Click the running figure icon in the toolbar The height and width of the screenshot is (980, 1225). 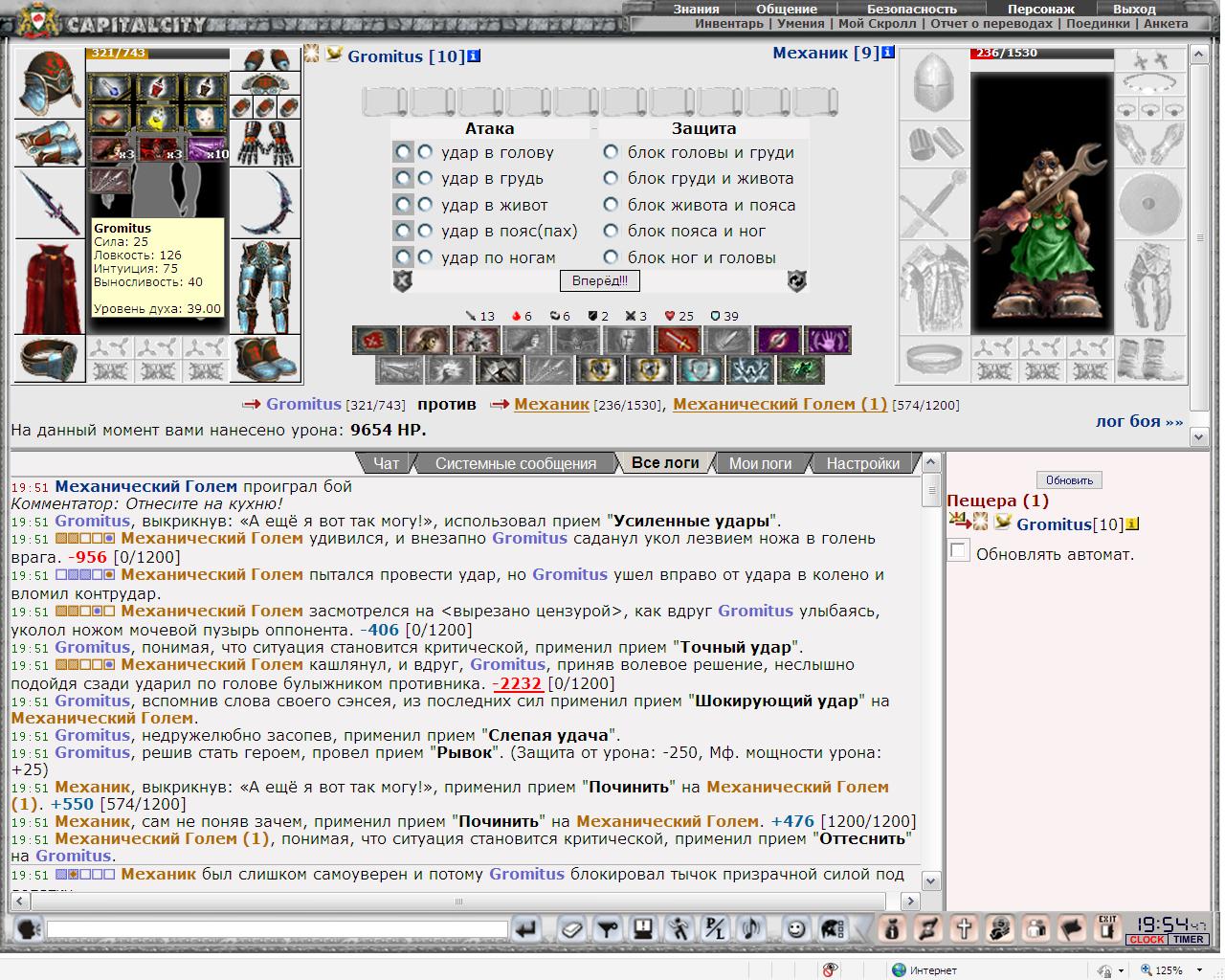pos(679,928)
